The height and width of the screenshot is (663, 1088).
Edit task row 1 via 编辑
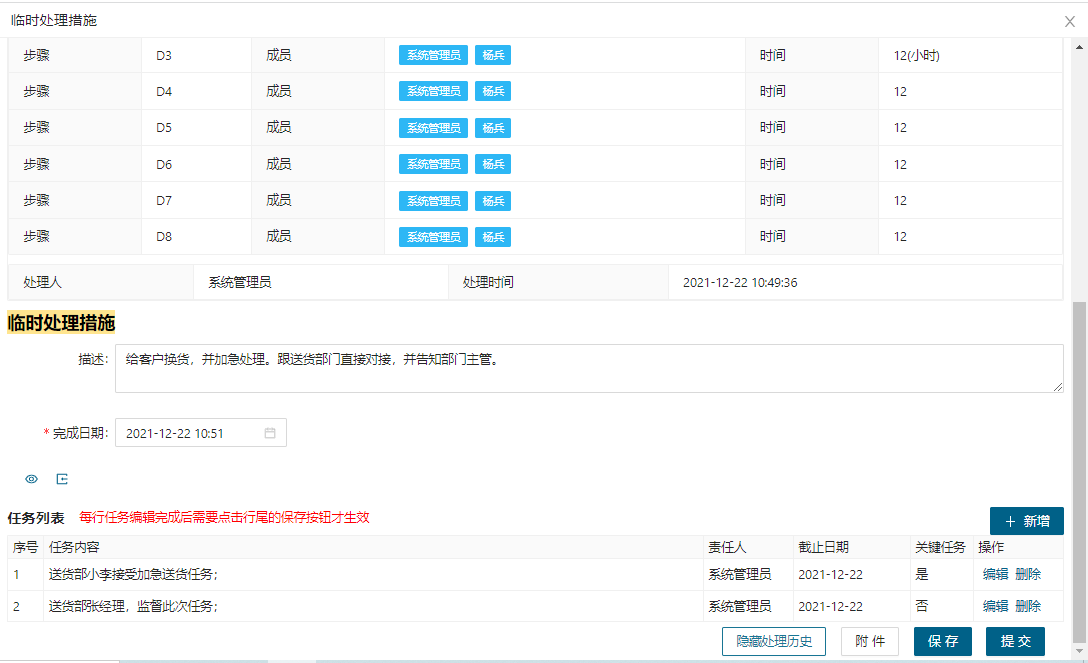pyautogui.click(x=995, y=574)
